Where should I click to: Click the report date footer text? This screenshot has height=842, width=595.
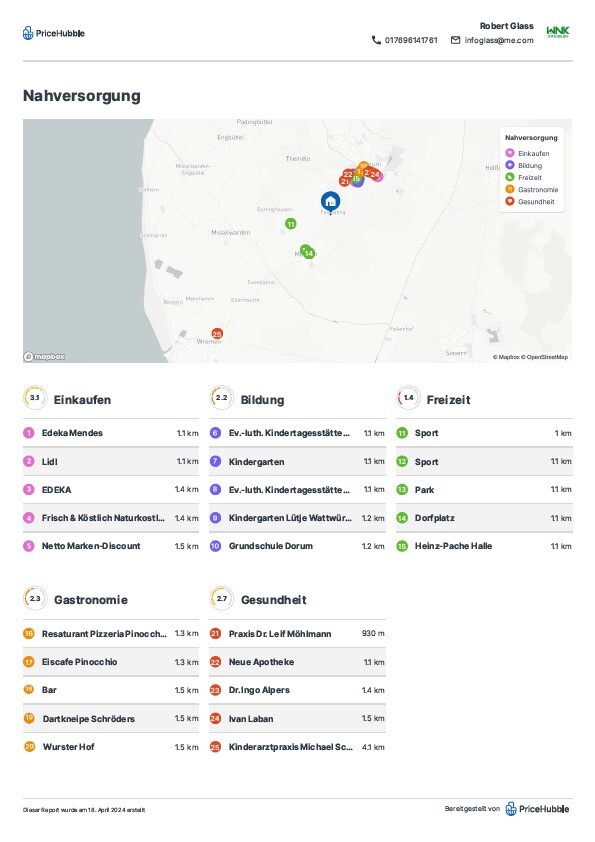[84, 810]
